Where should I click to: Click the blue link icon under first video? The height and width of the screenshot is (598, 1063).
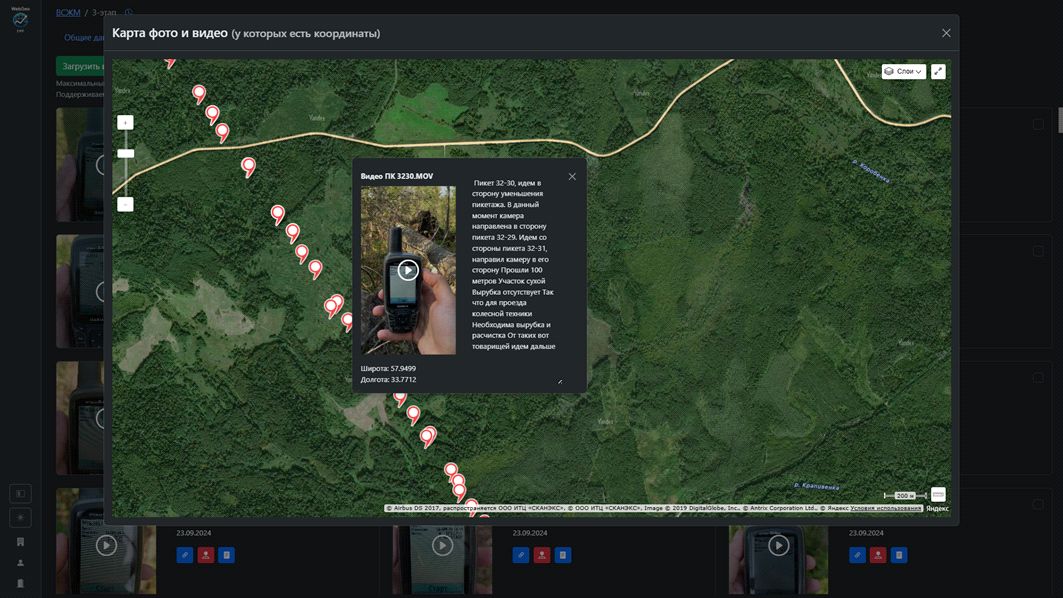[x=184, y=555]
